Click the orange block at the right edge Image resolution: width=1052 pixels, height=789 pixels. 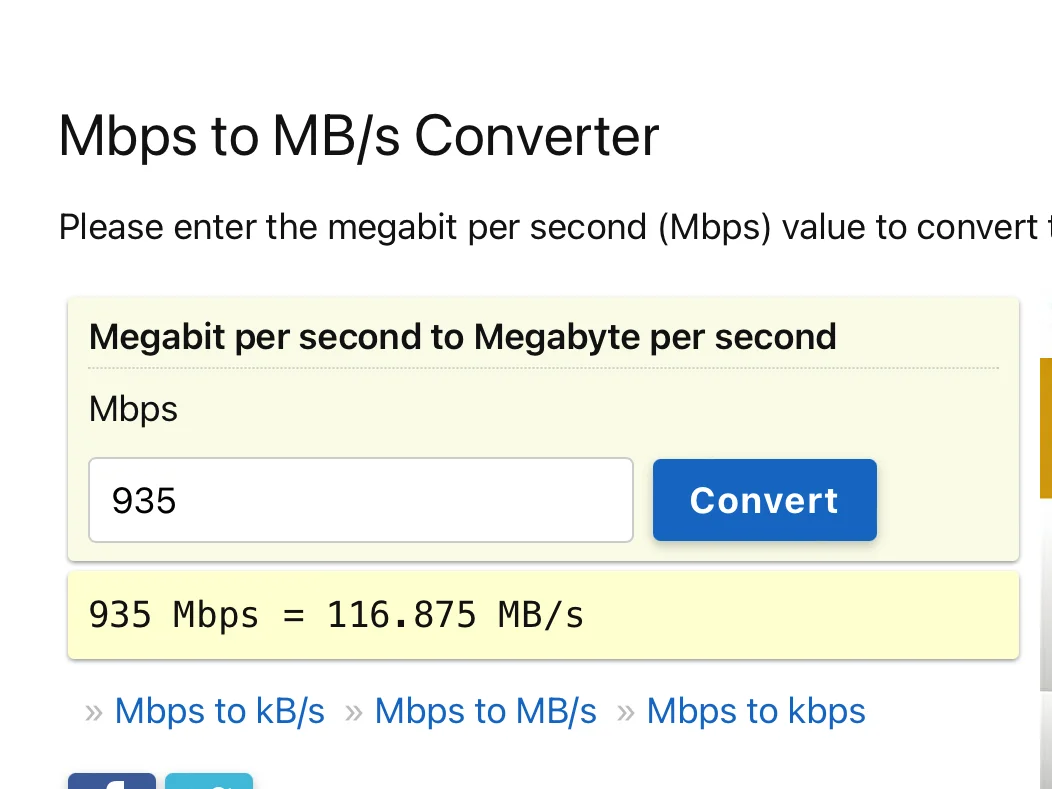1046,428
